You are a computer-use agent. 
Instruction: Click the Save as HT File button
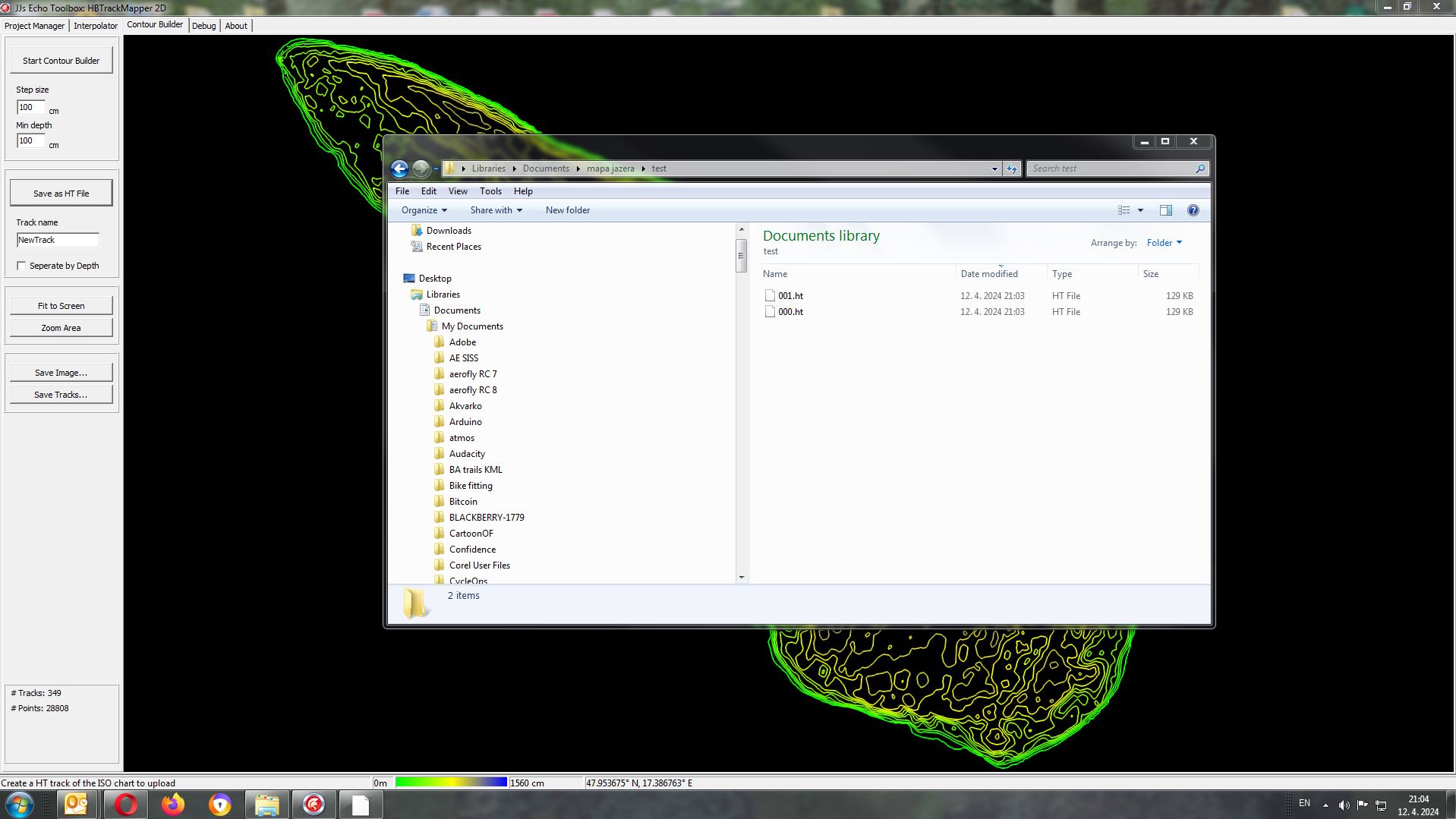61,194
